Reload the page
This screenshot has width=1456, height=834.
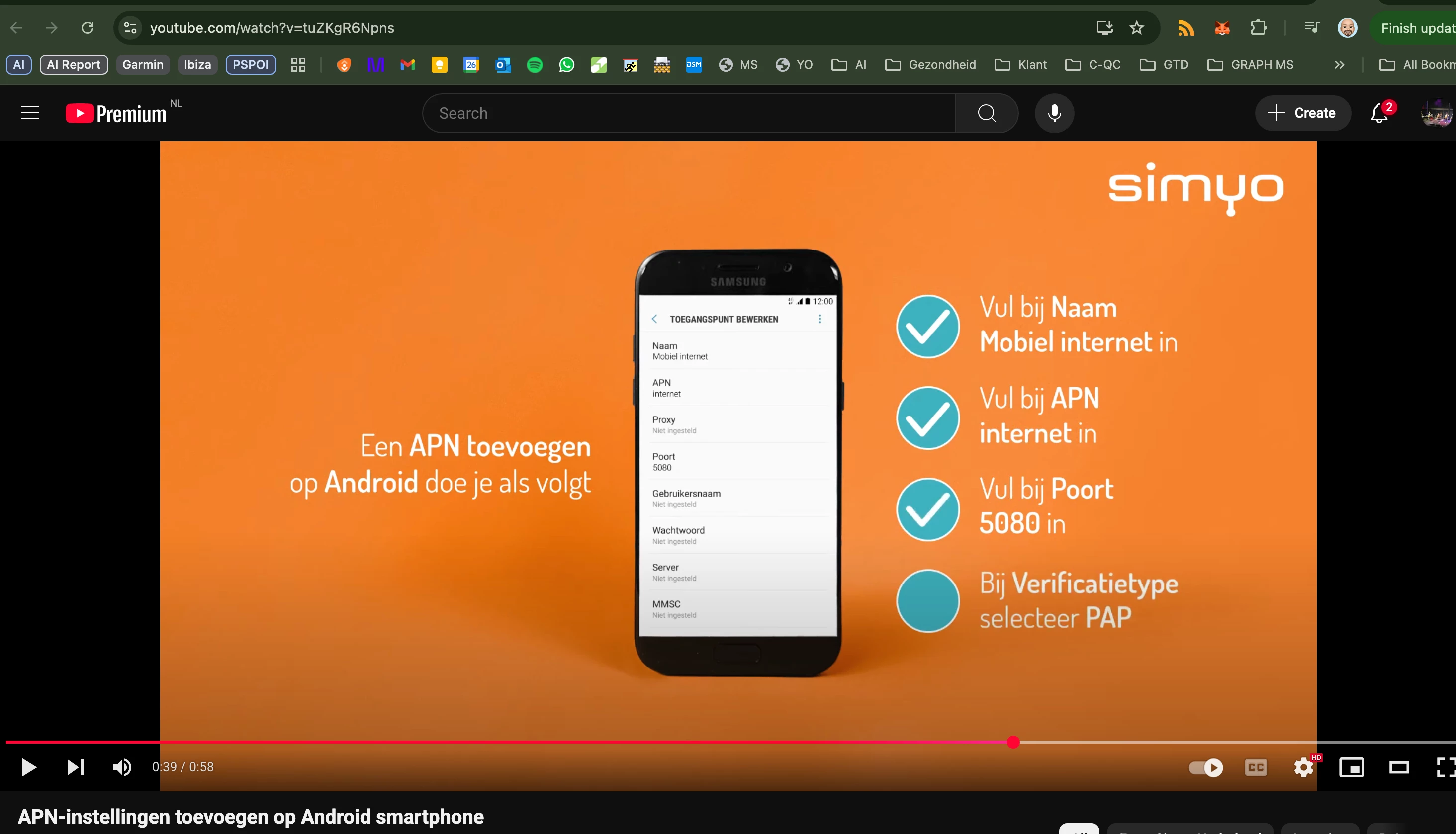(x=87, y=28)
